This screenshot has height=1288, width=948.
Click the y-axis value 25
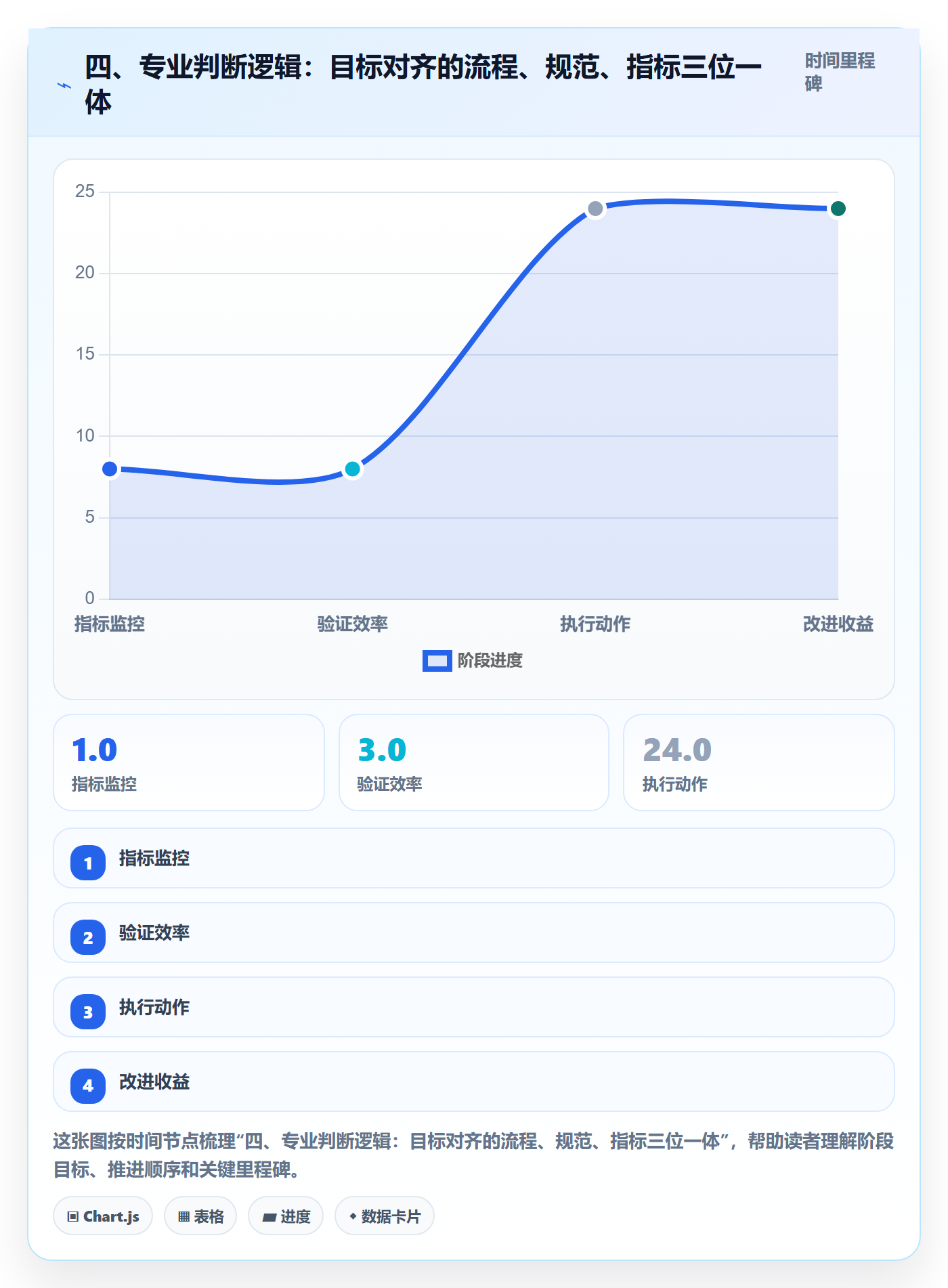85,192
